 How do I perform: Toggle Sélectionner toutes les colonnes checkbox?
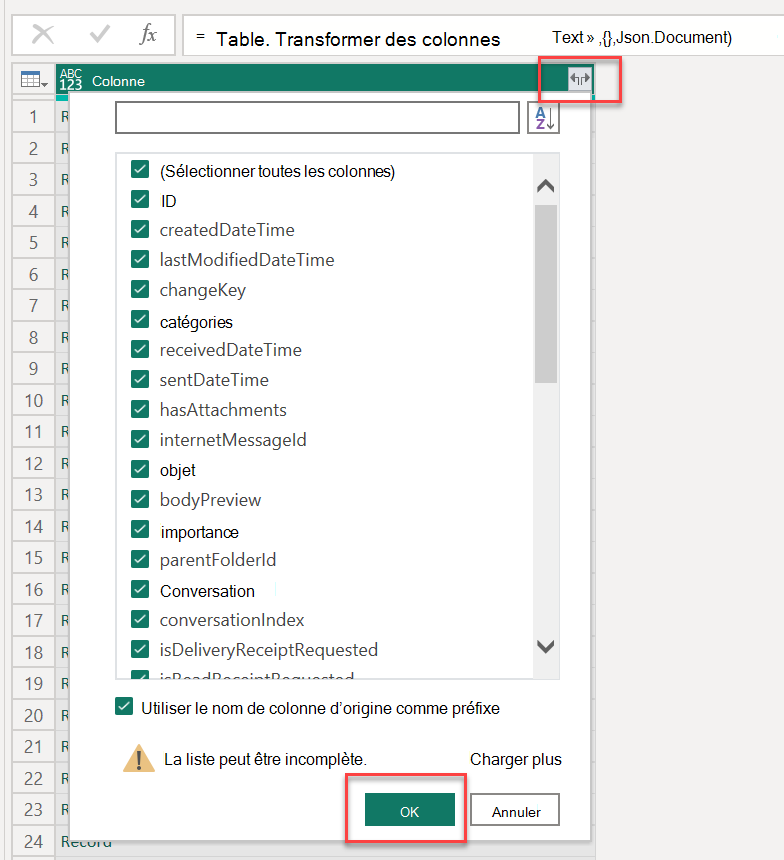[x=140, y=169]
